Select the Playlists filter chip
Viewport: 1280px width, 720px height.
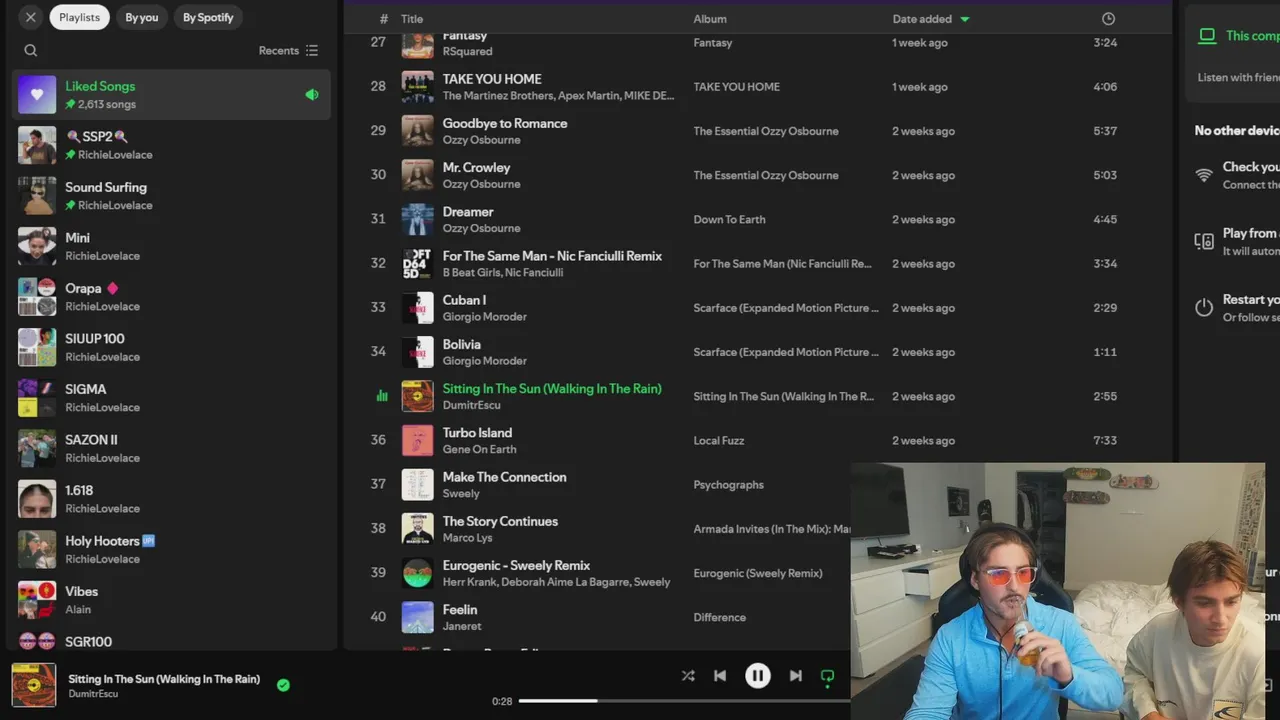(x=79, y=17)
